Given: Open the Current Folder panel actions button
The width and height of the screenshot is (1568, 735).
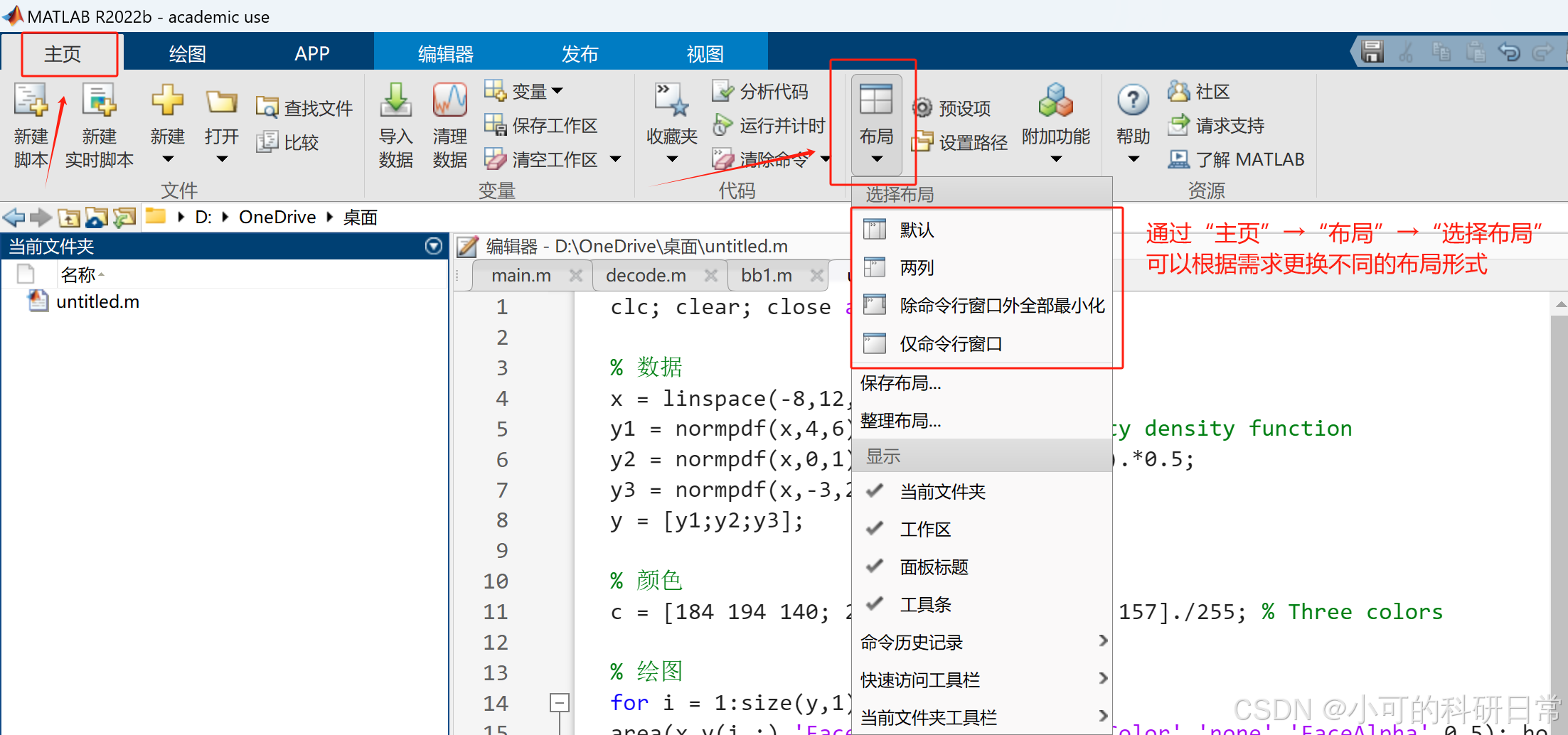Looking at the screenshot, I should pyautogui.click(x=433, y=246).
